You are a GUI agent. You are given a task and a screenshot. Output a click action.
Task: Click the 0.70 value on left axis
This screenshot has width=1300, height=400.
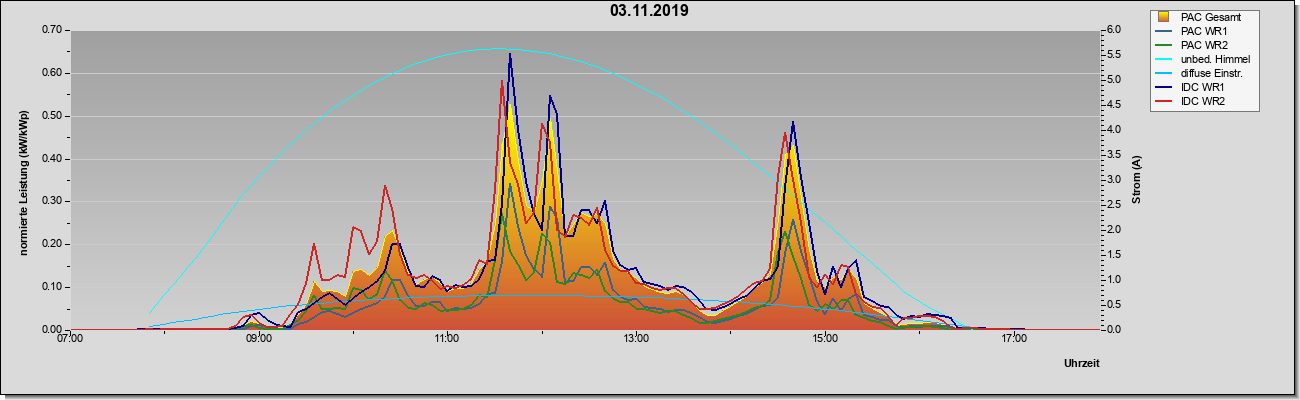(x=52, y=30)
